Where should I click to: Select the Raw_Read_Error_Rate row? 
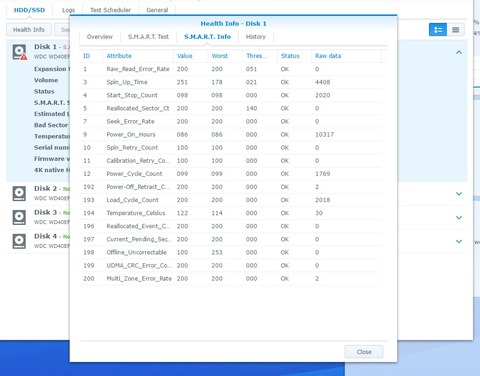(x=231, y=69)
